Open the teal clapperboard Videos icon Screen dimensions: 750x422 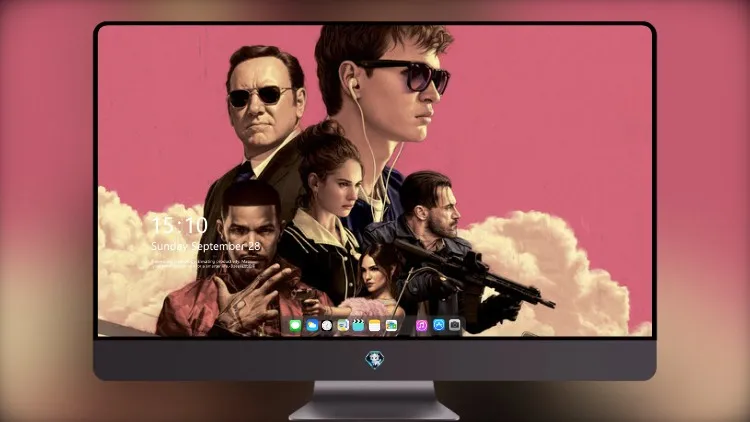tap(358, 326)
